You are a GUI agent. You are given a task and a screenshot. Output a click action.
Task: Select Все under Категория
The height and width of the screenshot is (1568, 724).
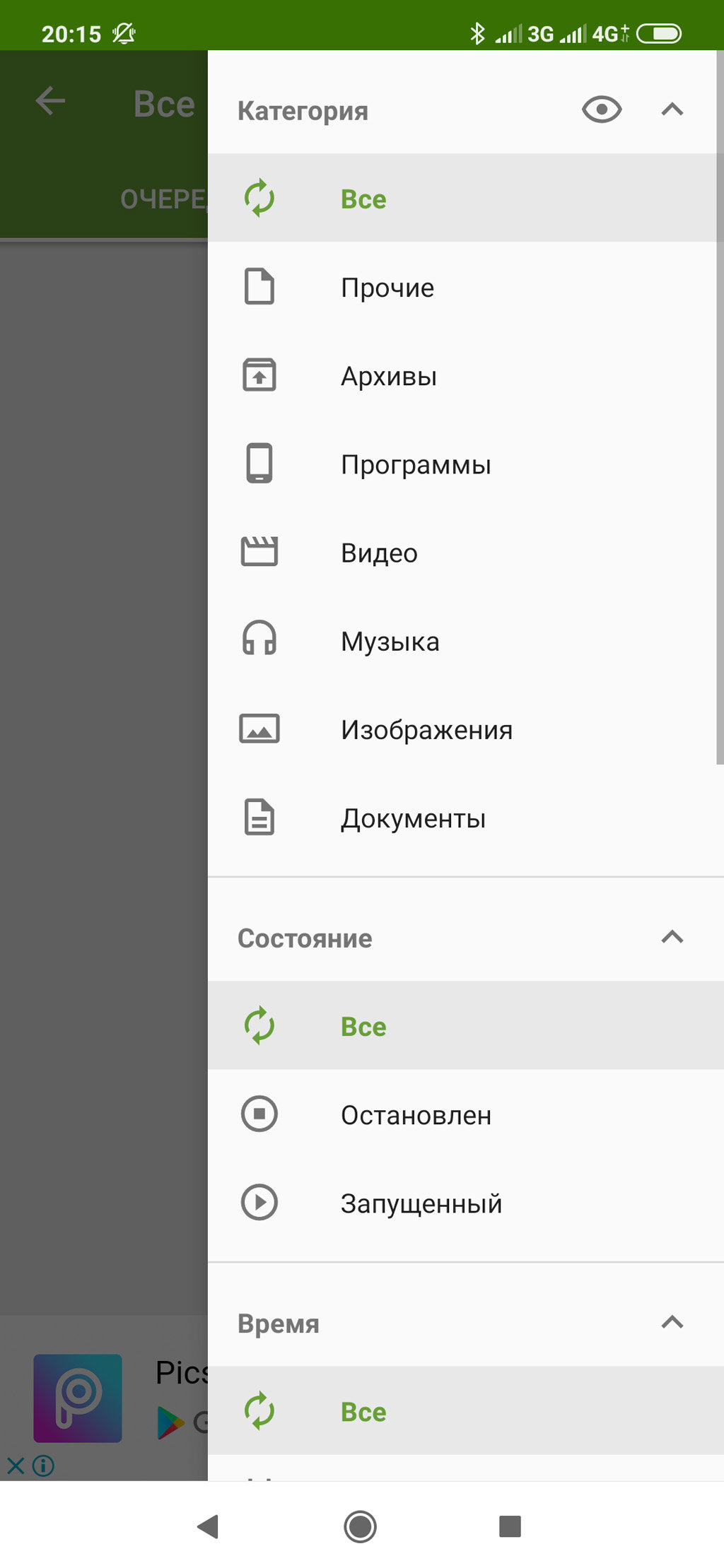tap(466, 198)
